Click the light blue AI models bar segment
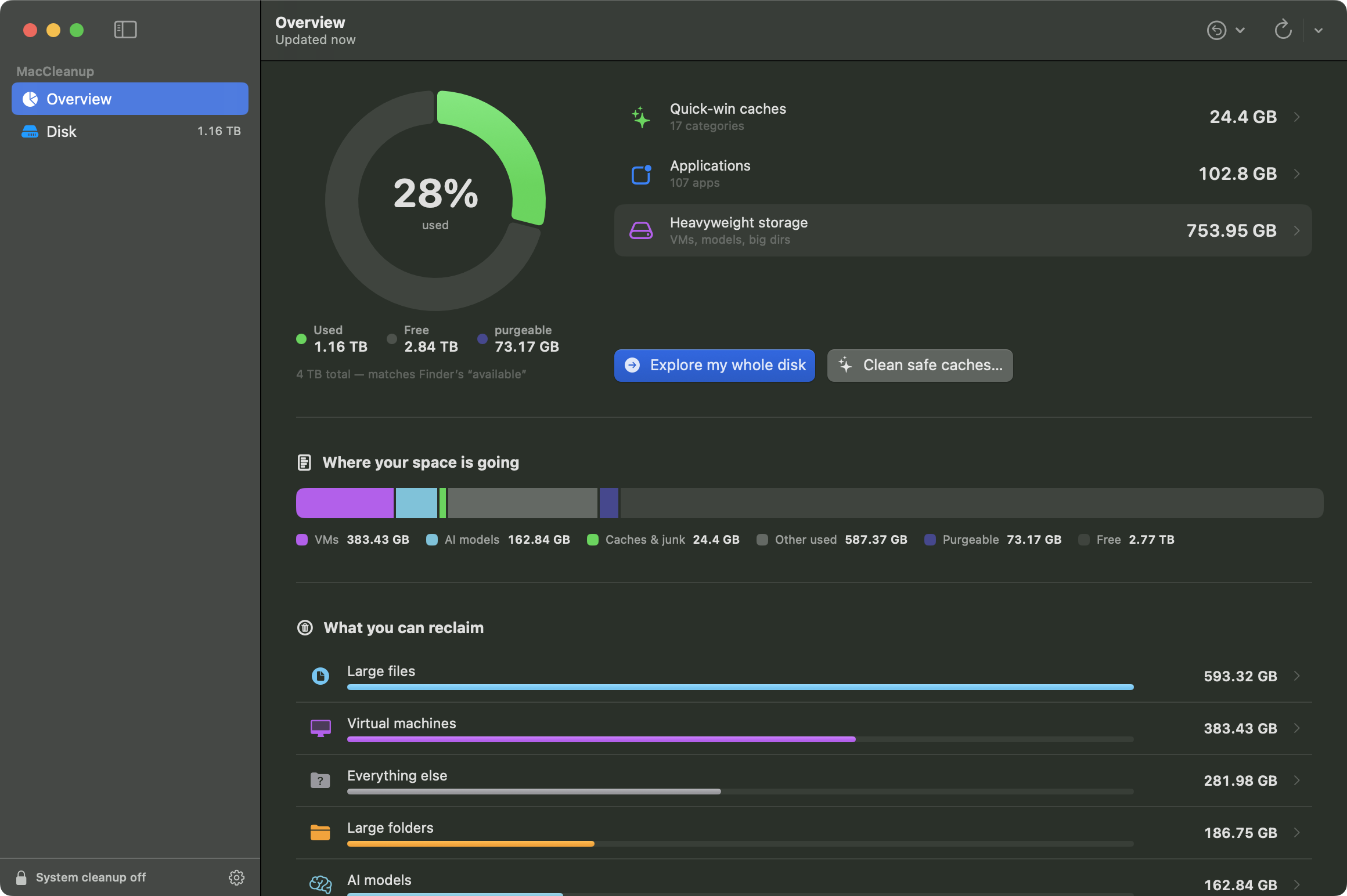The image size is (1347, 896). 416,503
